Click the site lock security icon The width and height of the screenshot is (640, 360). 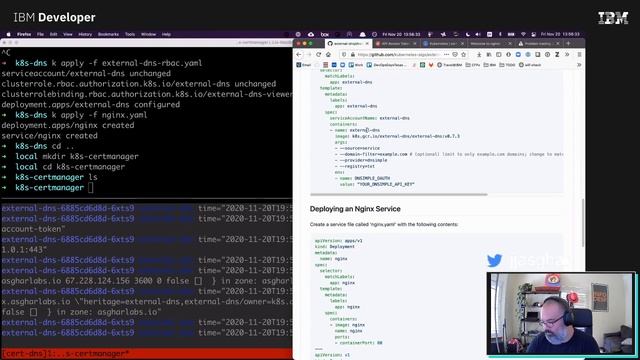353,55
